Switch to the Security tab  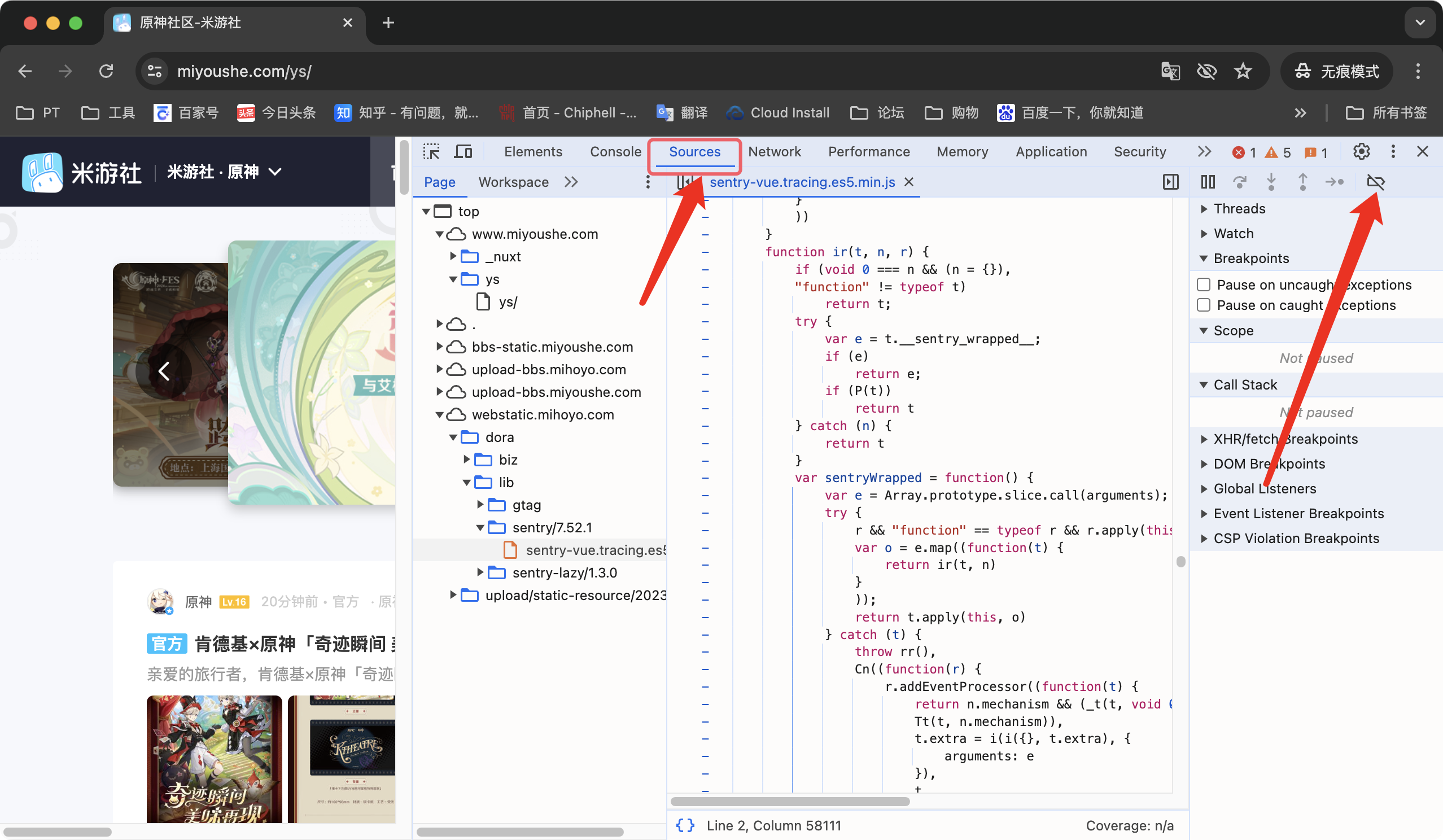pos(1139,152)
